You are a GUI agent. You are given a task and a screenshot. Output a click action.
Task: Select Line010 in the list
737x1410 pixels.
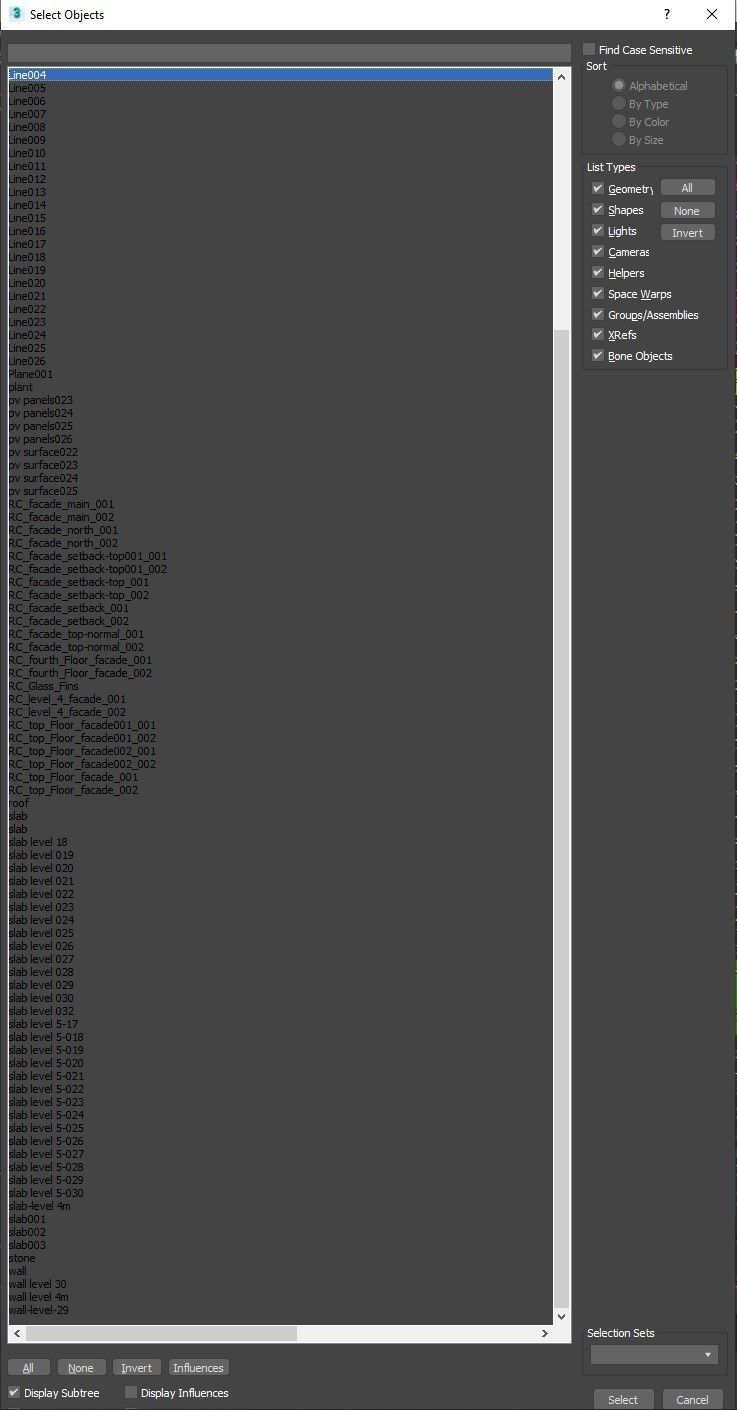pos(280,153)
